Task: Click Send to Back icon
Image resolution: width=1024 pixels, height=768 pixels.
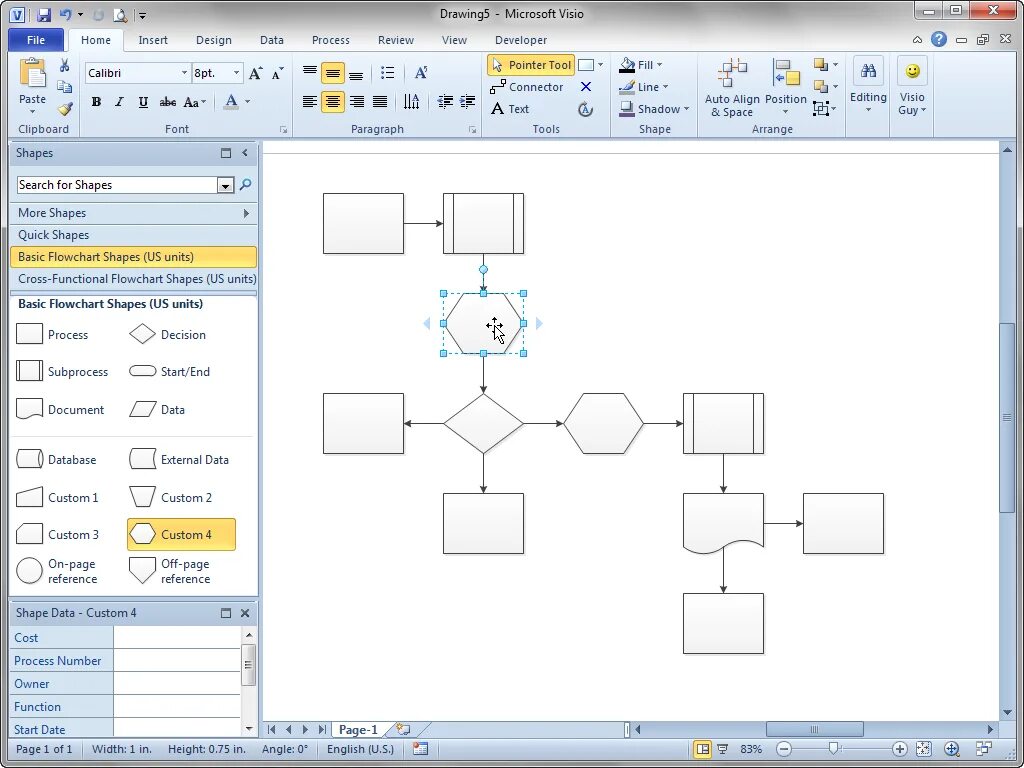Action: tap(821, 86)
